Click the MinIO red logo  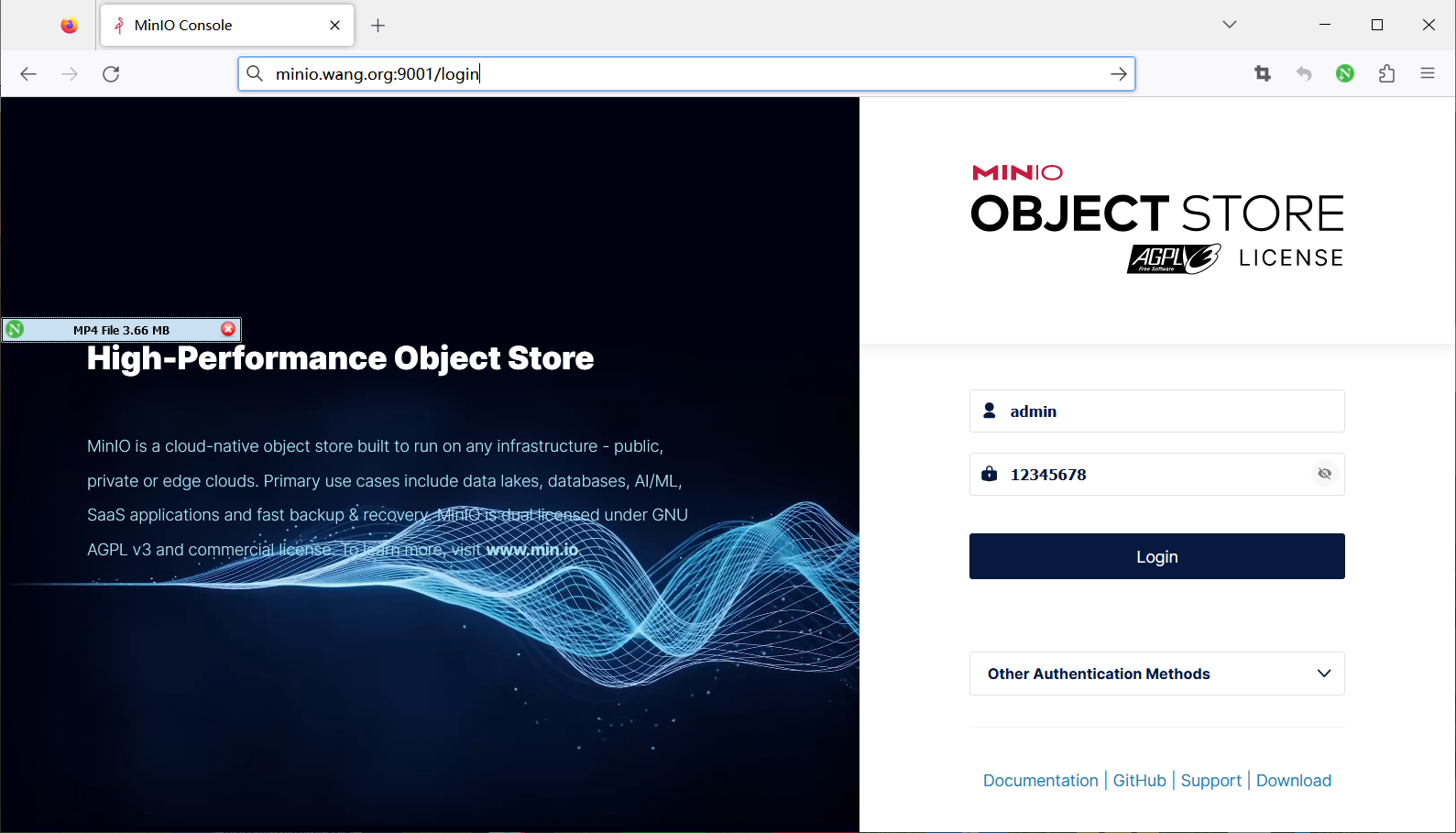1018,172
